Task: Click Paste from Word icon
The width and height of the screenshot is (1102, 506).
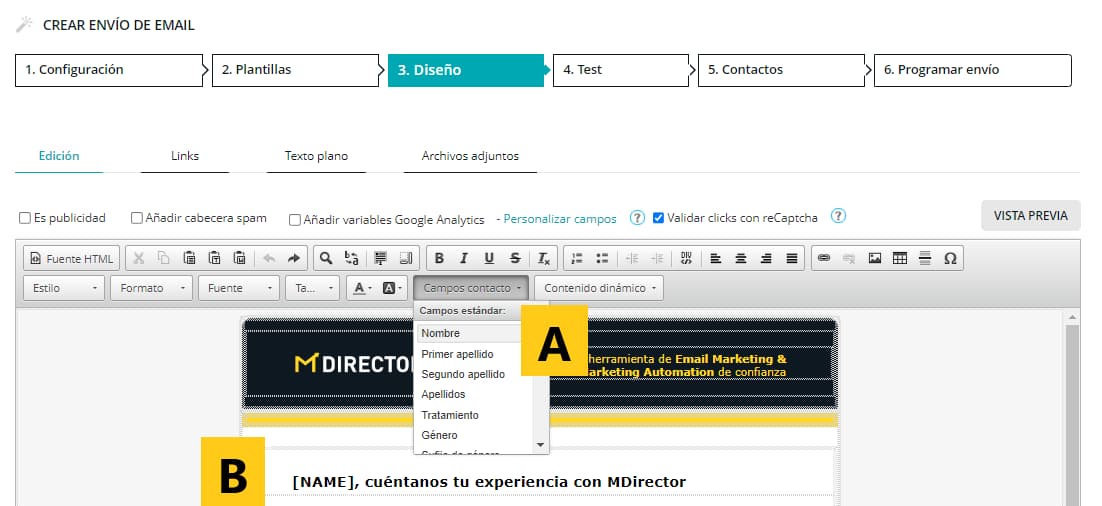Action: coord(240,259)
